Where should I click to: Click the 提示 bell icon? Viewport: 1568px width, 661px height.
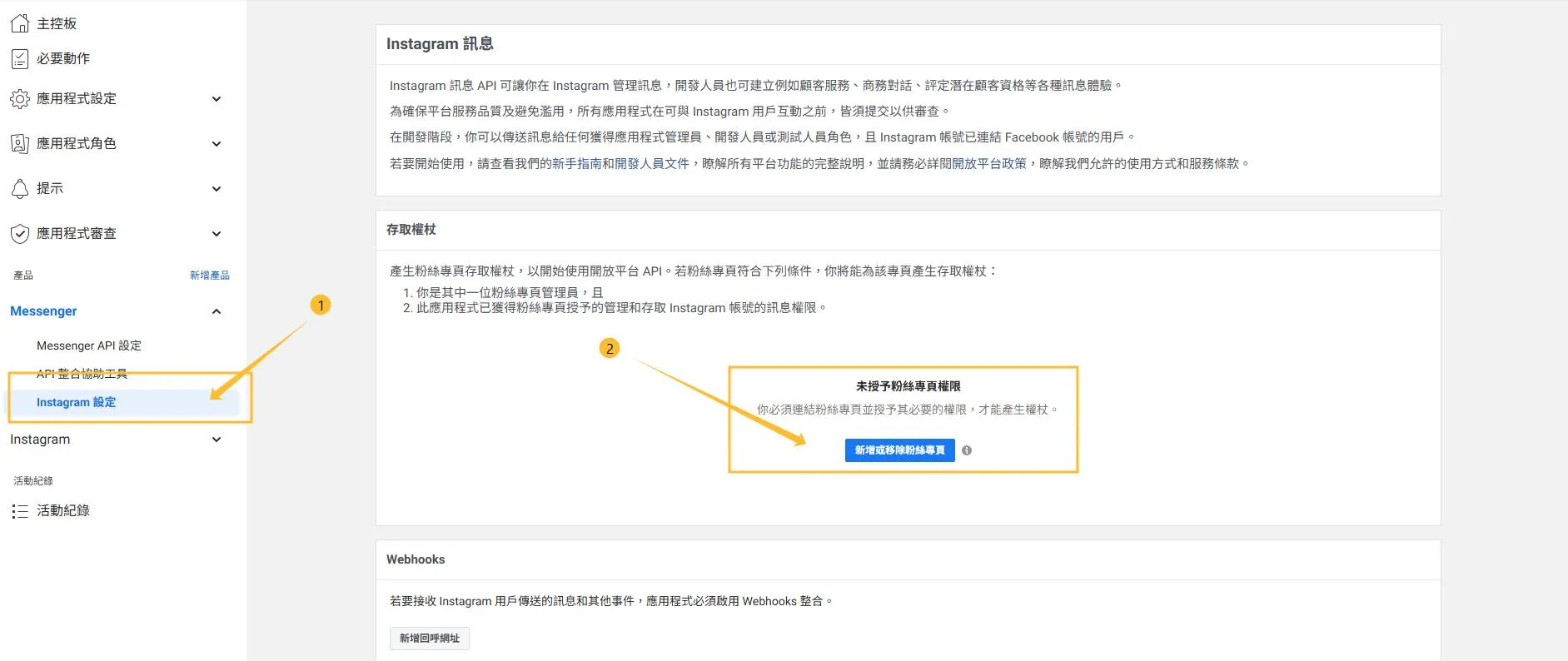click(x=20, y=189)
